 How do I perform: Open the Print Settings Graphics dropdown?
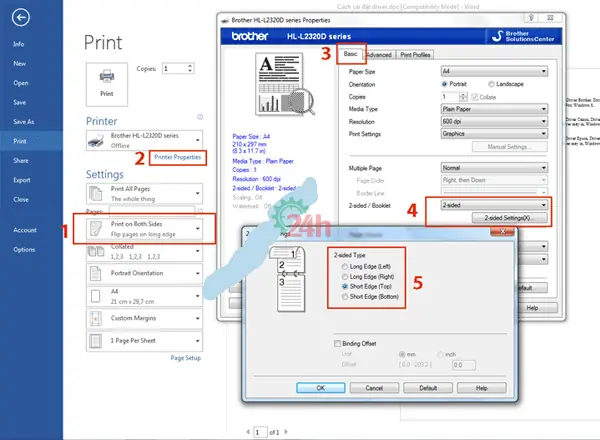[x=494, y=134]
